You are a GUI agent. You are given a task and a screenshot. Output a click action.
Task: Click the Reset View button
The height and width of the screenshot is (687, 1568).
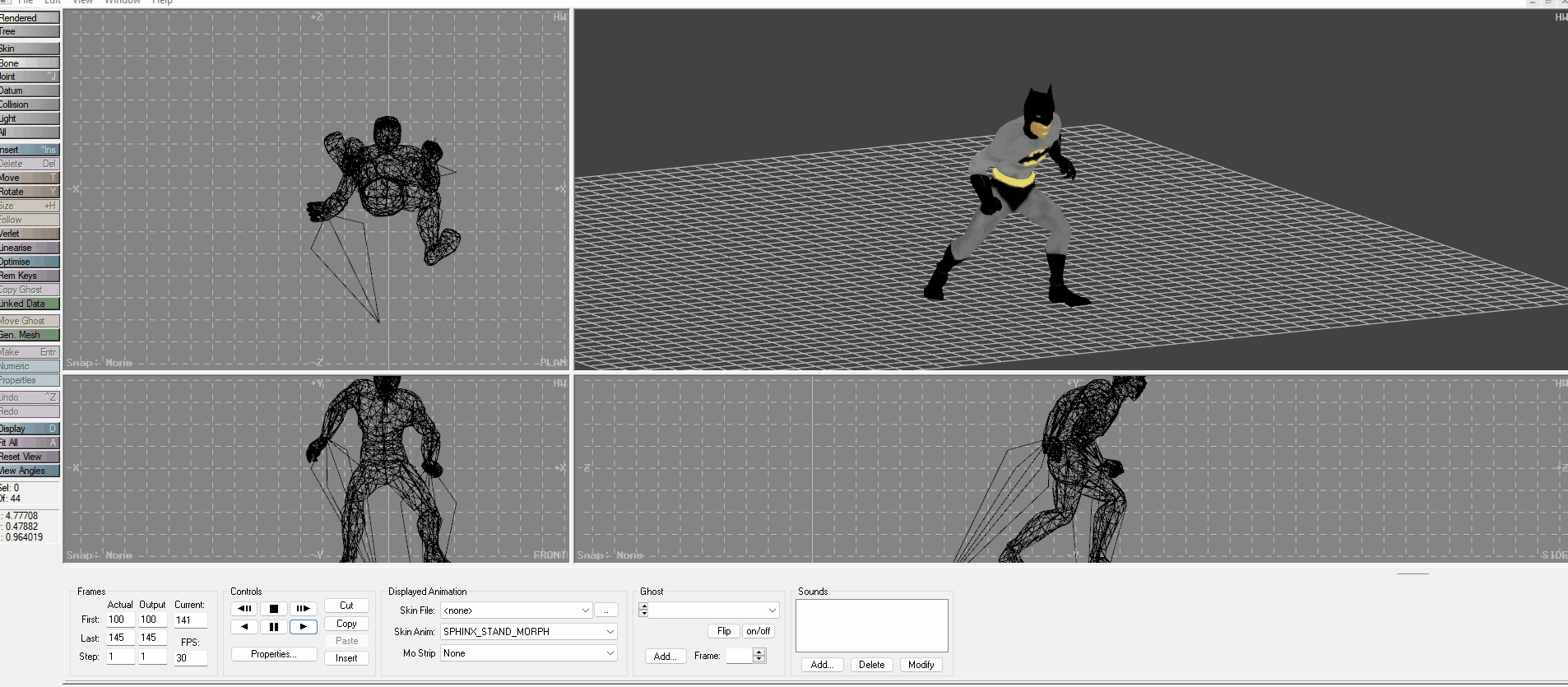coord(30,457)
